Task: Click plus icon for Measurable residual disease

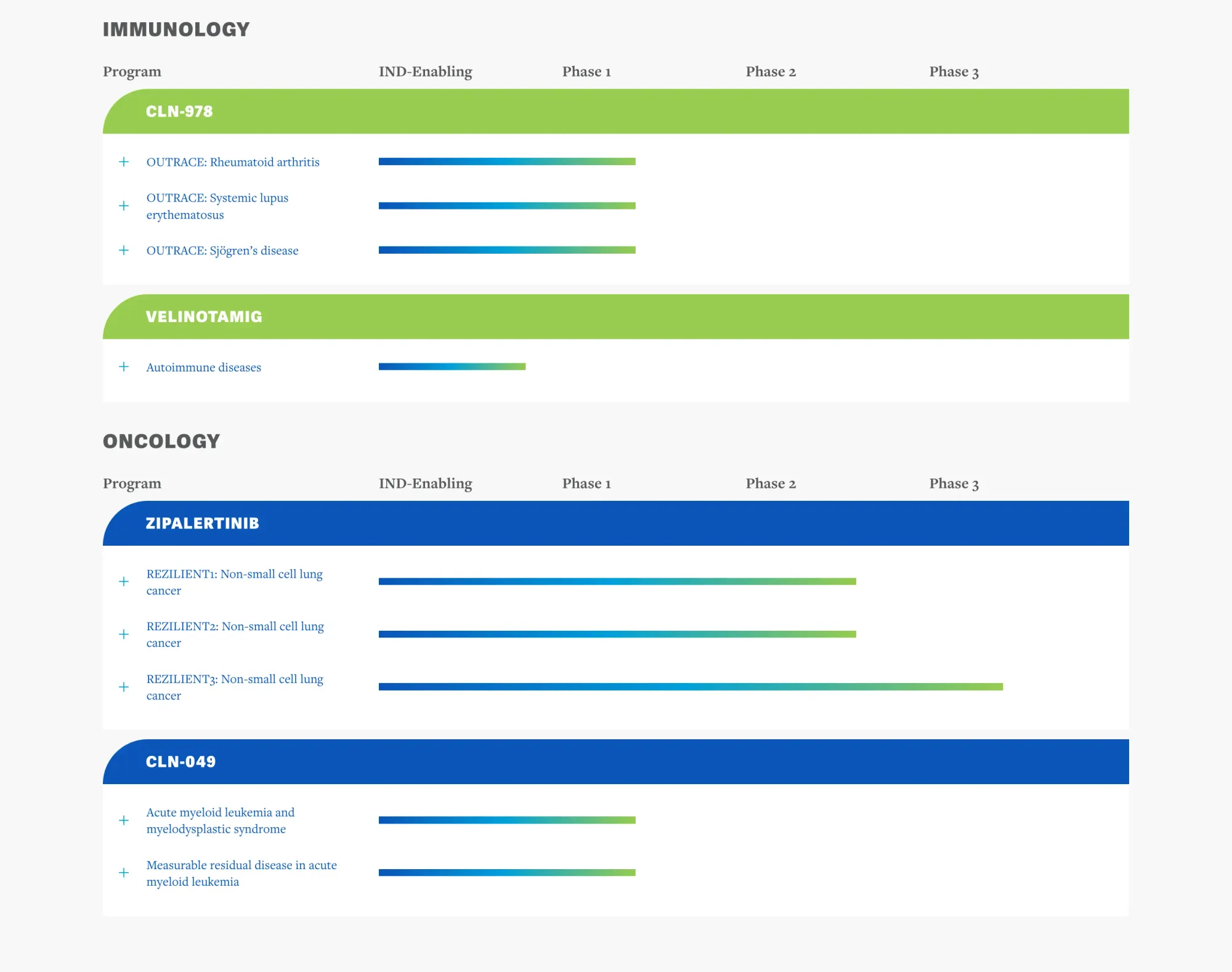Action: click(124, 873)
